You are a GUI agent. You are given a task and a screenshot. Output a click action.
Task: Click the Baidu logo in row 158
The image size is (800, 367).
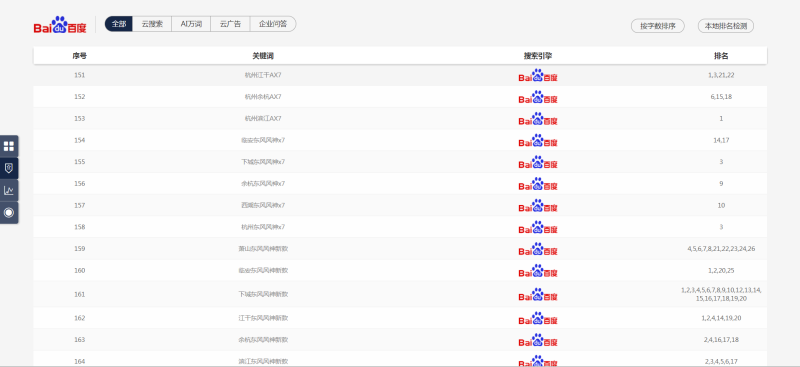pyautogui.click(x=538, y=227)
